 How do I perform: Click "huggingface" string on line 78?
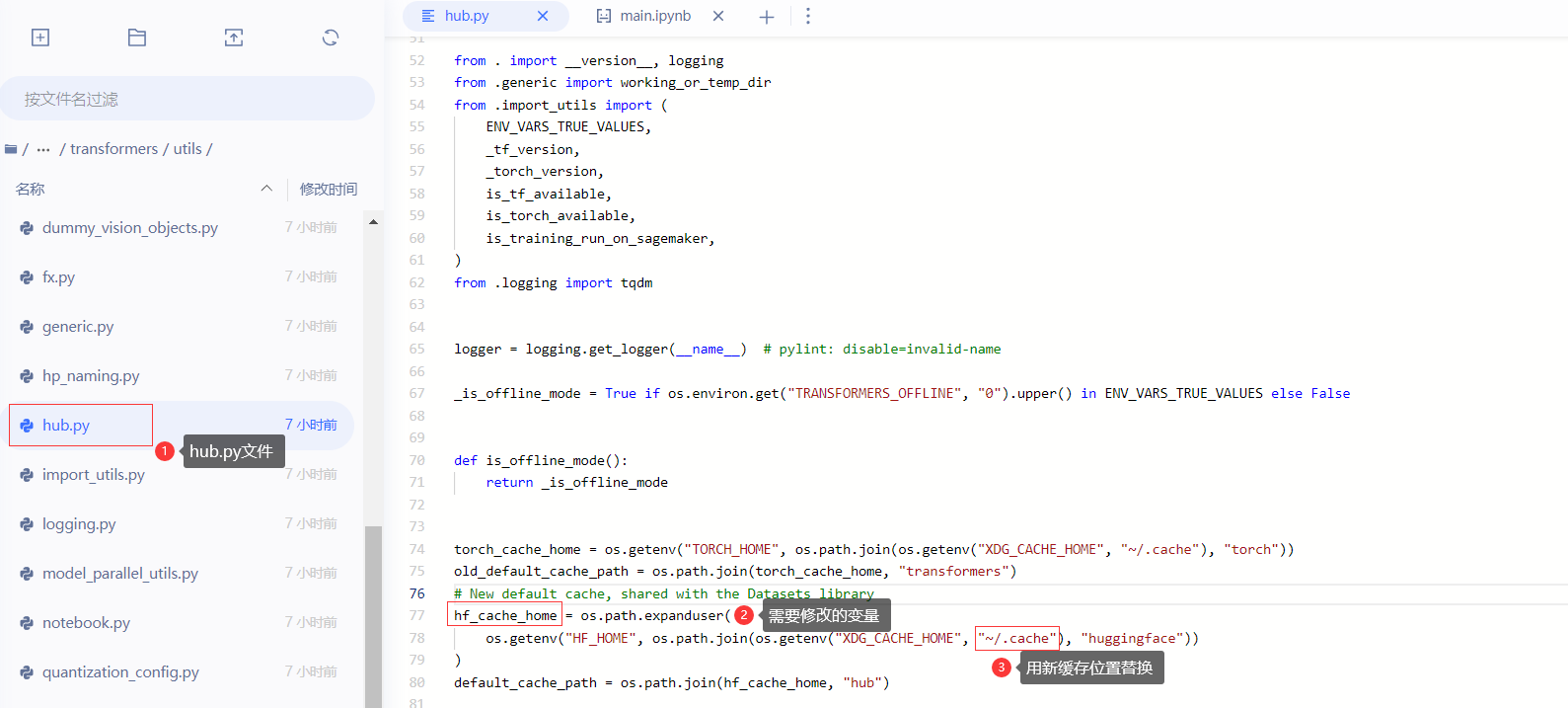pos(1132,638)
